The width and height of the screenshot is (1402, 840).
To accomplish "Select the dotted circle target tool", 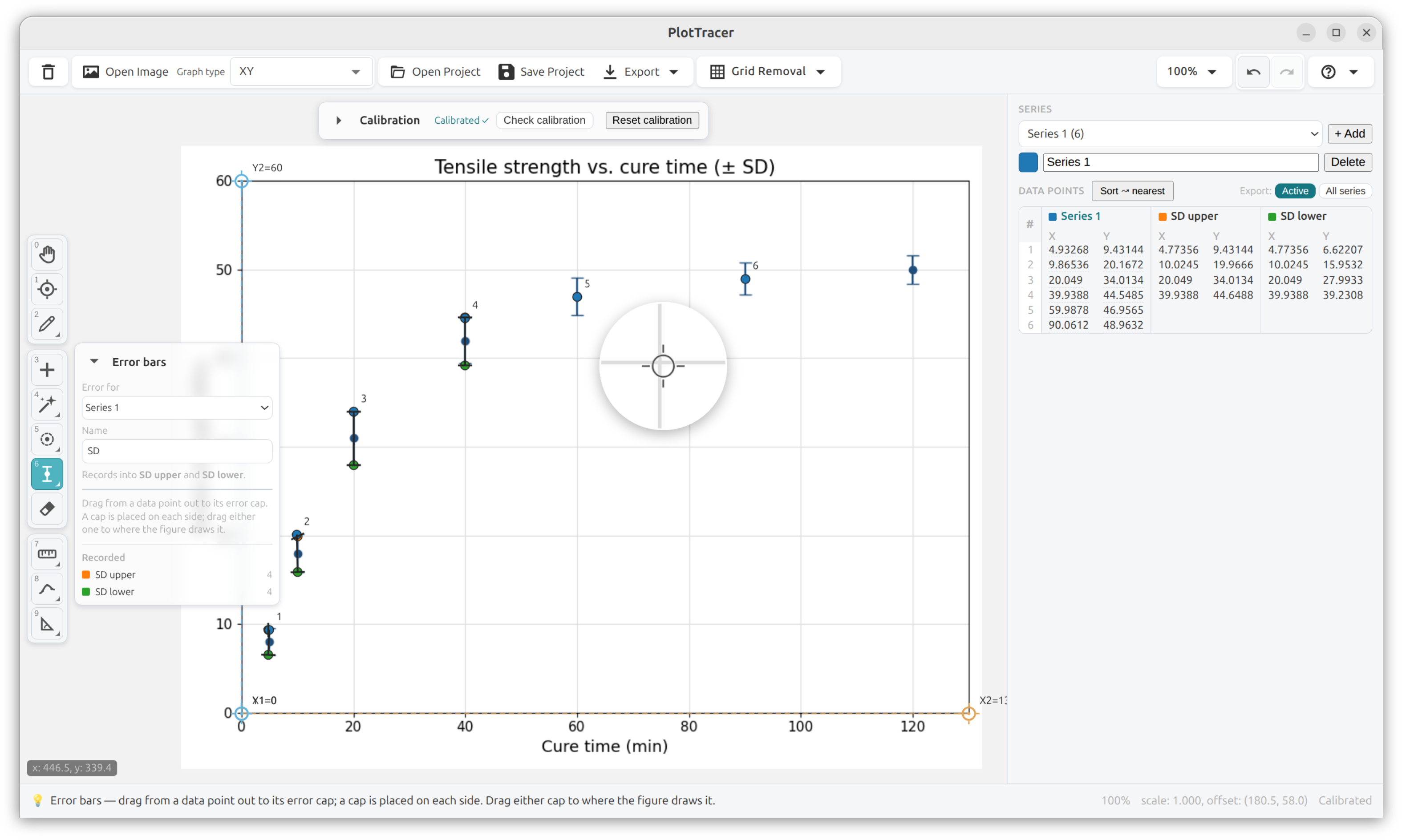I will 48,440.
